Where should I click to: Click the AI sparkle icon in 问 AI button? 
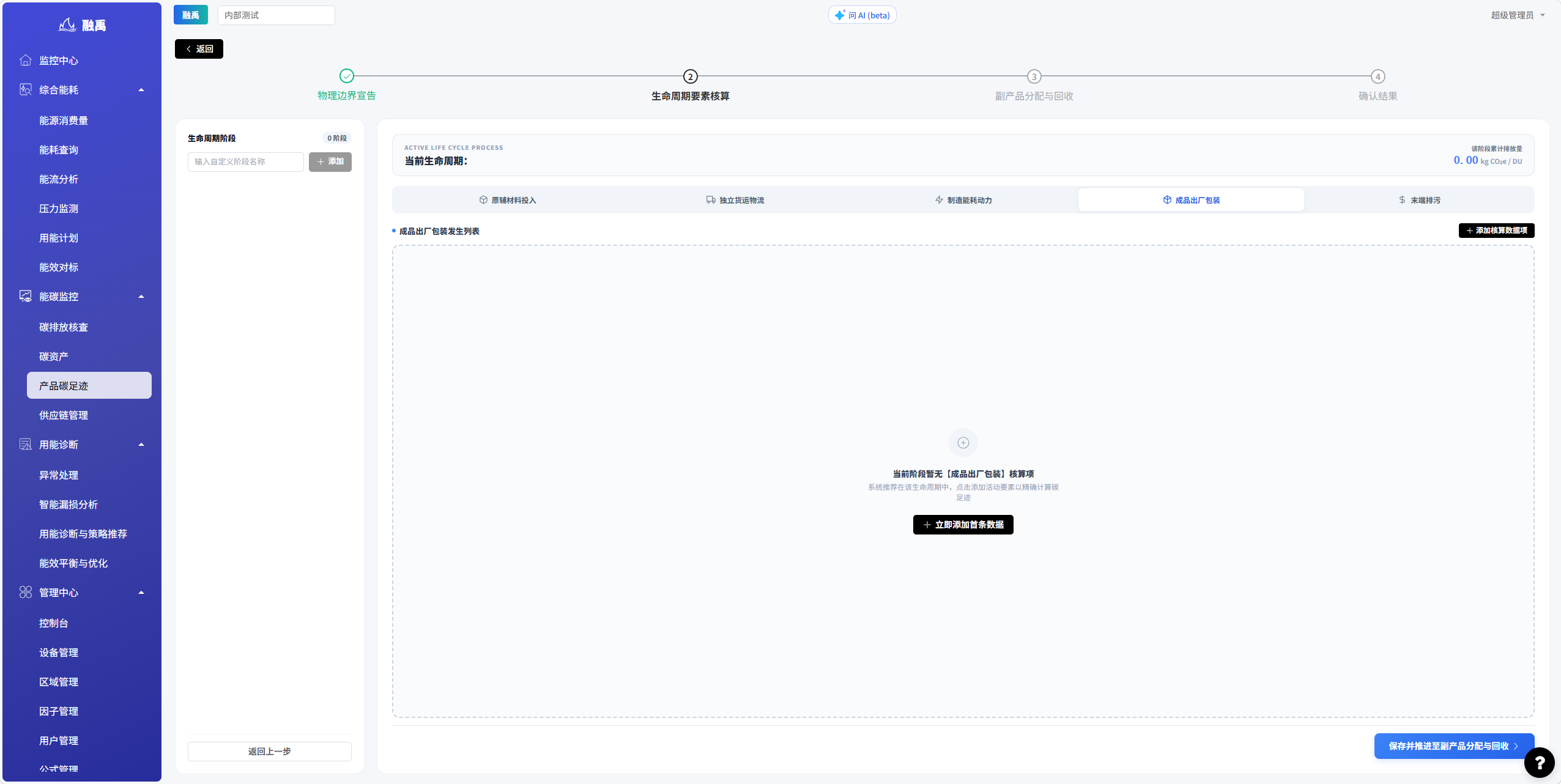tap(840, 15)
